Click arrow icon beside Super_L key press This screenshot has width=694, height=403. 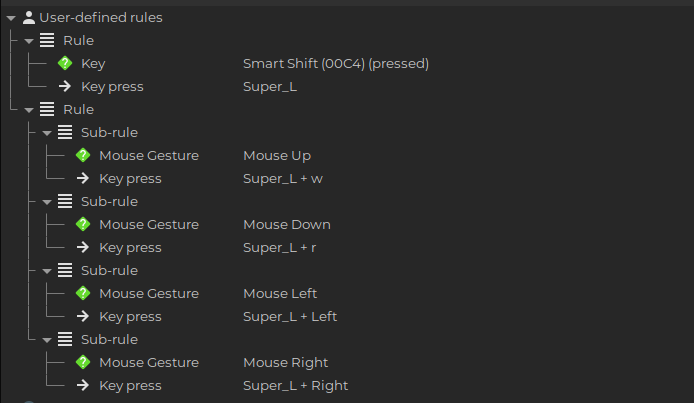(65, 86)
